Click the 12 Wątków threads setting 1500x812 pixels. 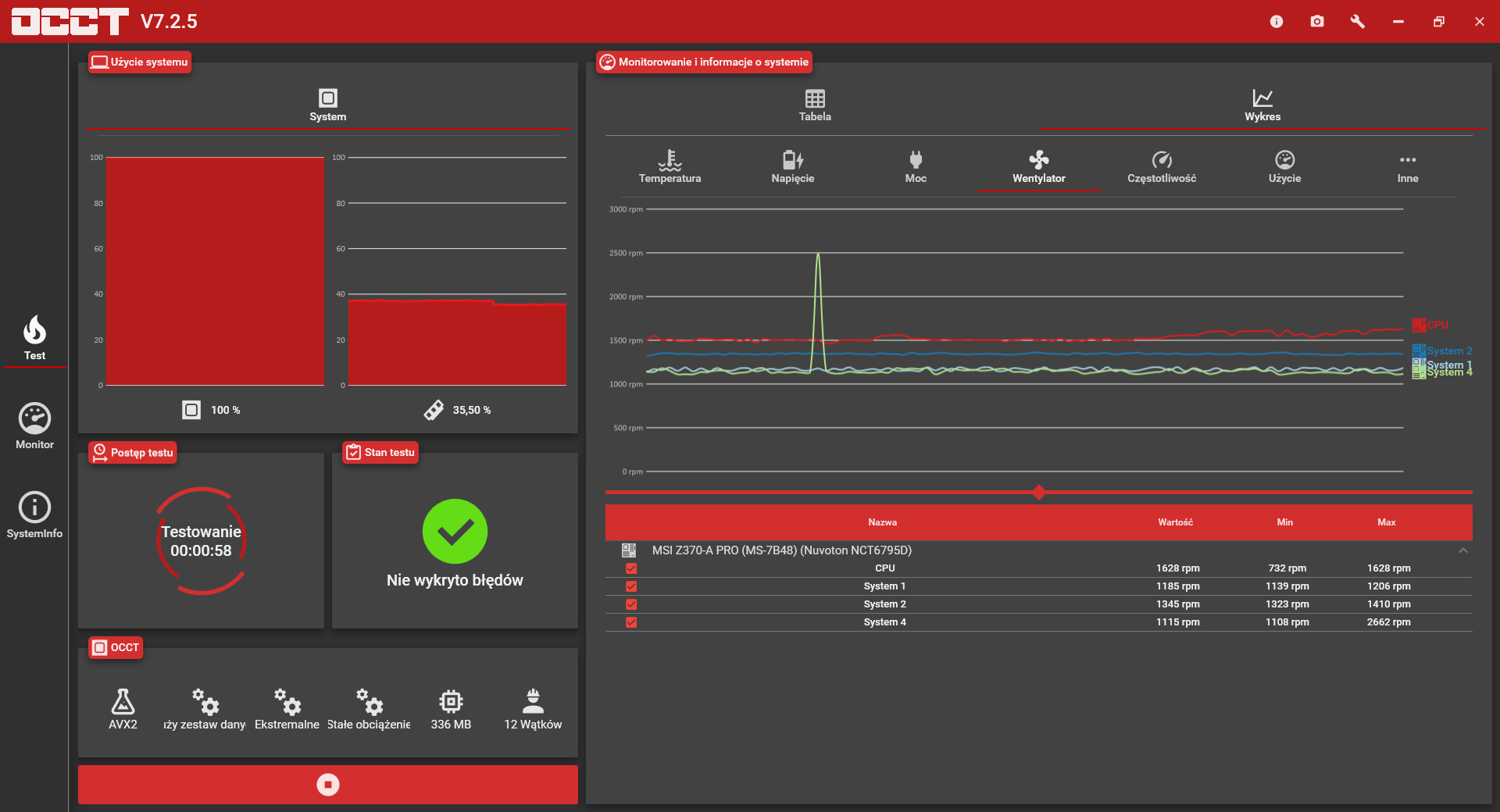click(533, 709)
